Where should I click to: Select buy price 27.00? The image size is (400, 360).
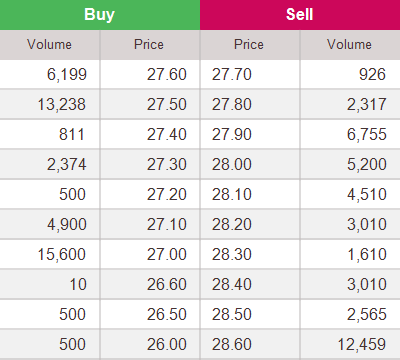[x=167, y=254]
